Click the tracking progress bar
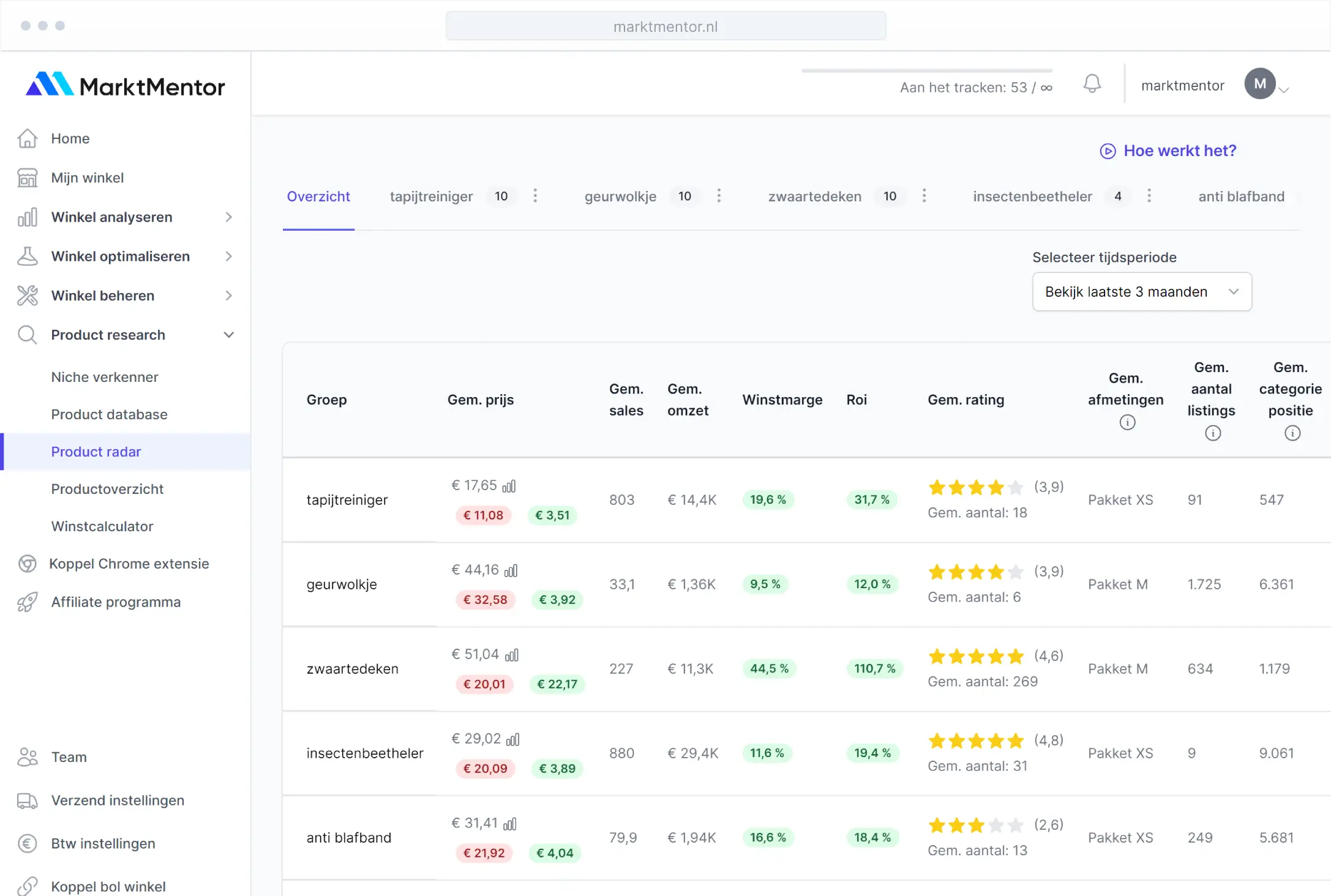The width and height of the screenshot is (1331, 896). (x=926, y=71)
